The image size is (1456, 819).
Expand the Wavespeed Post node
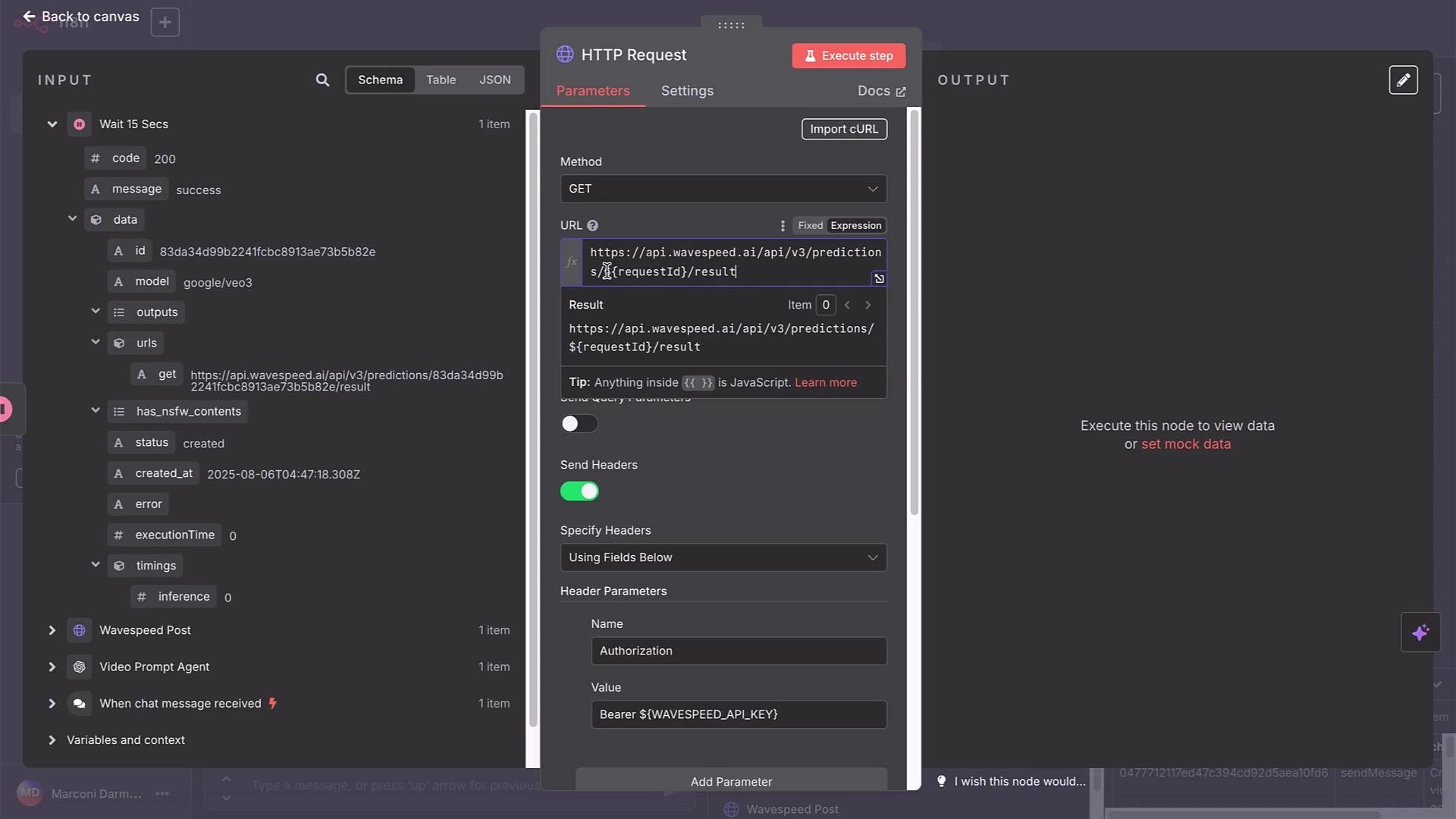(x=52, y=630)
